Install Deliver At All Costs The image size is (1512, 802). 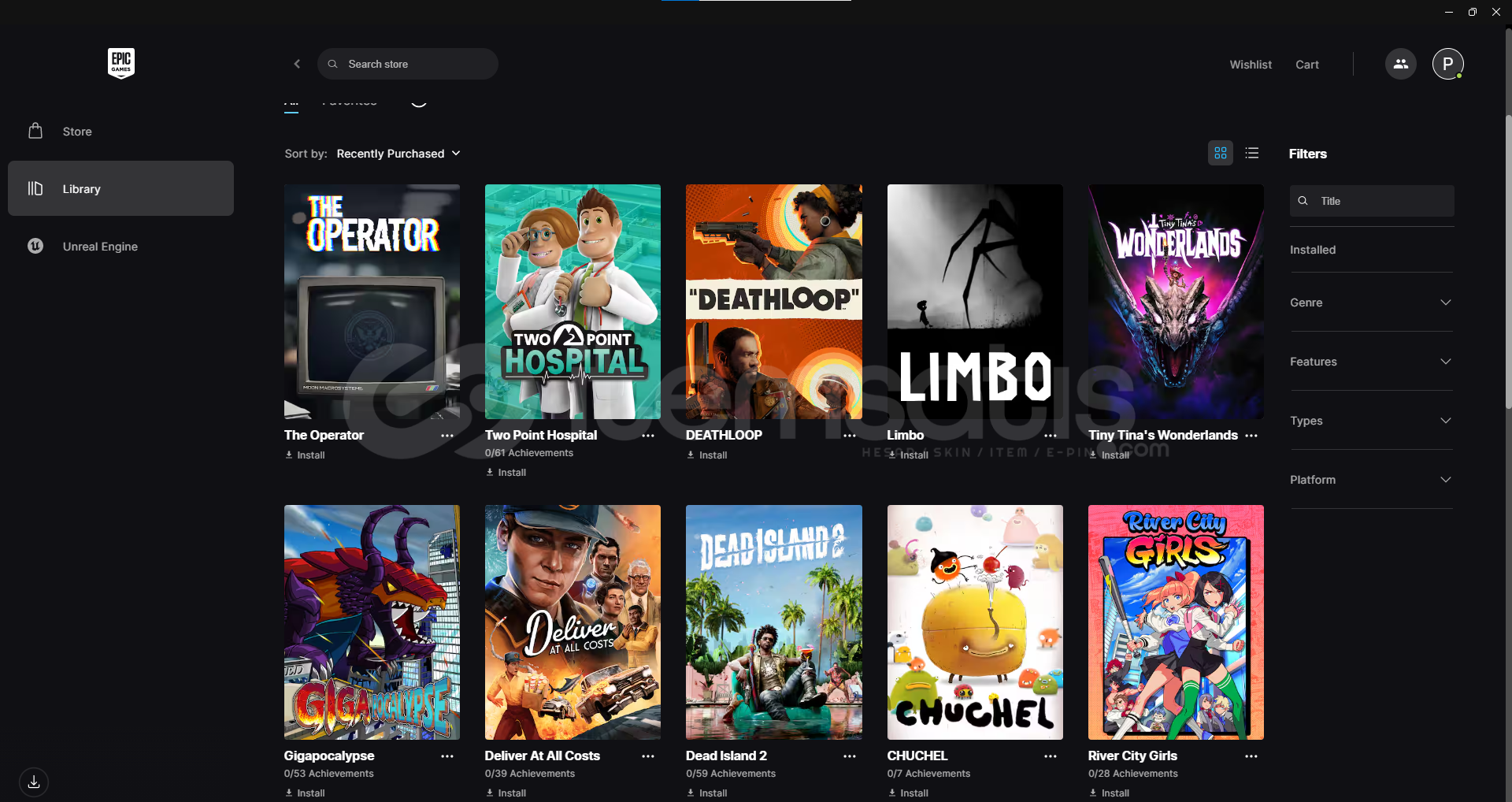point(506,793)
